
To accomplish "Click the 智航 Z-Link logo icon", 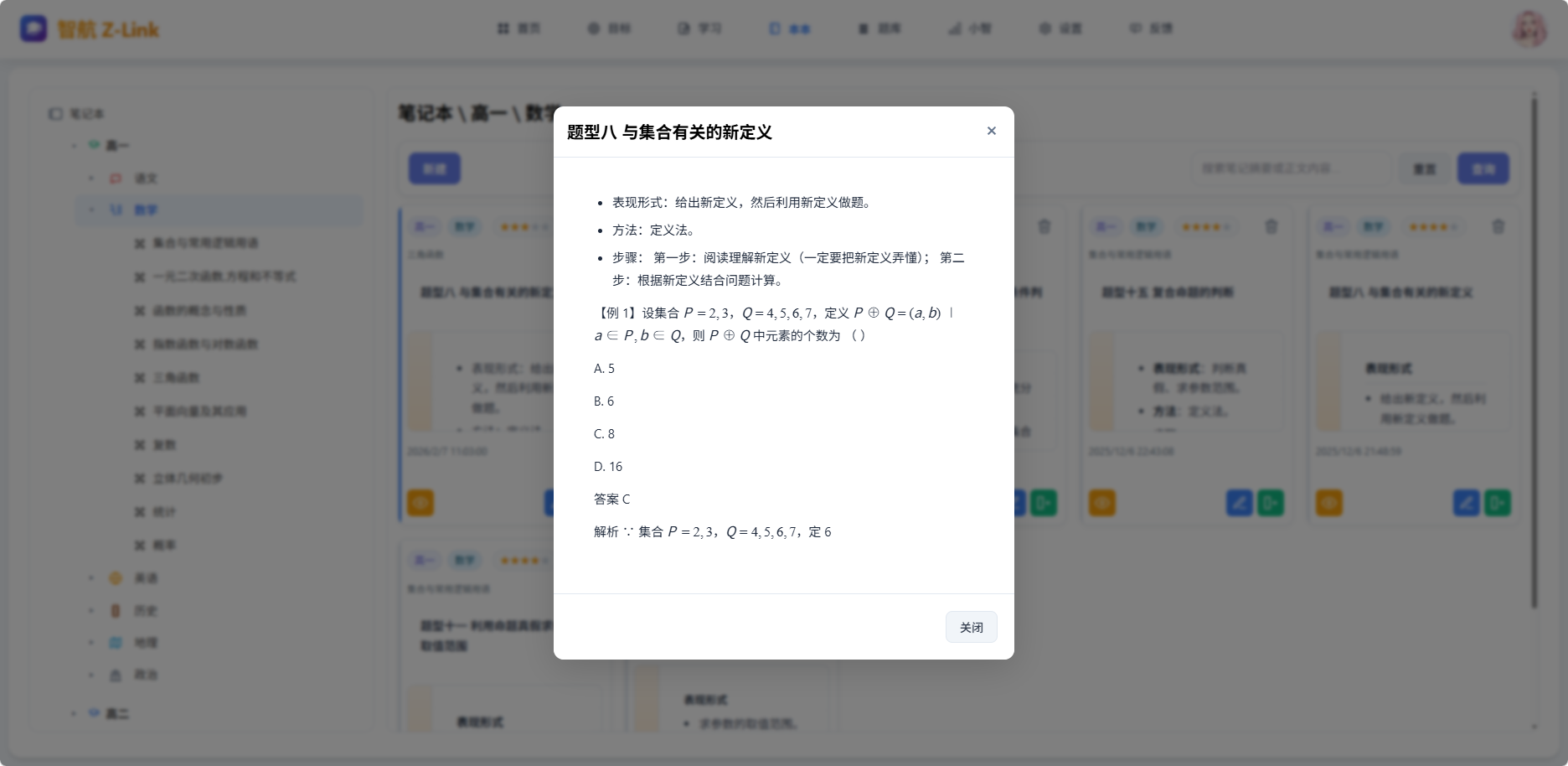I will [34, 28].
